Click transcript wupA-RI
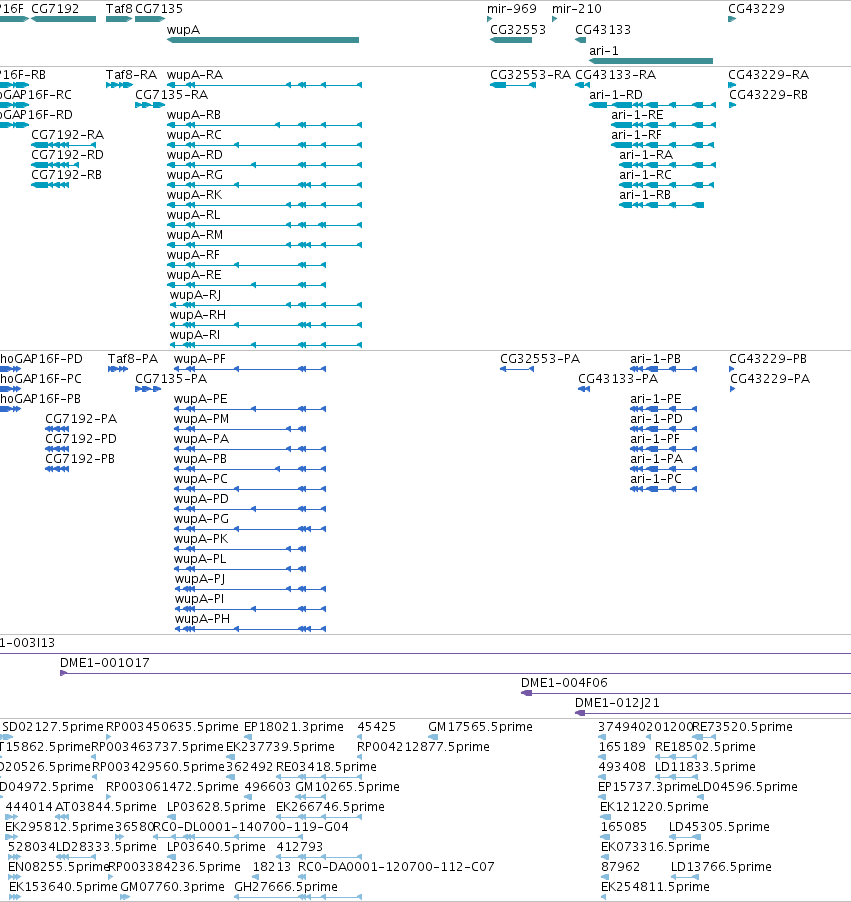Viewport: 851px width, 902px height. coord(195,334)
